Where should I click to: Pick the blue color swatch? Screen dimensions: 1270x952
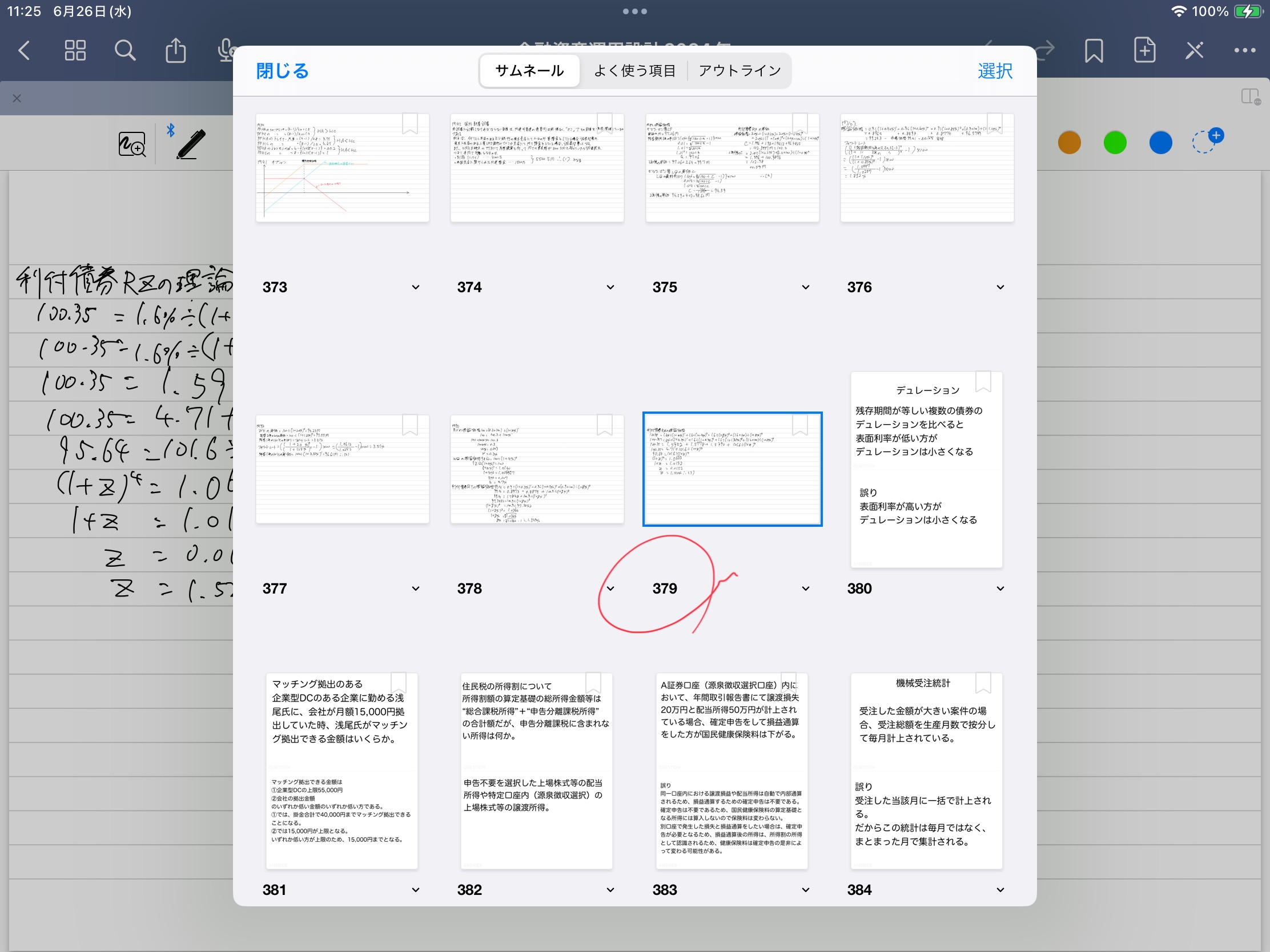click(1160, 142)
